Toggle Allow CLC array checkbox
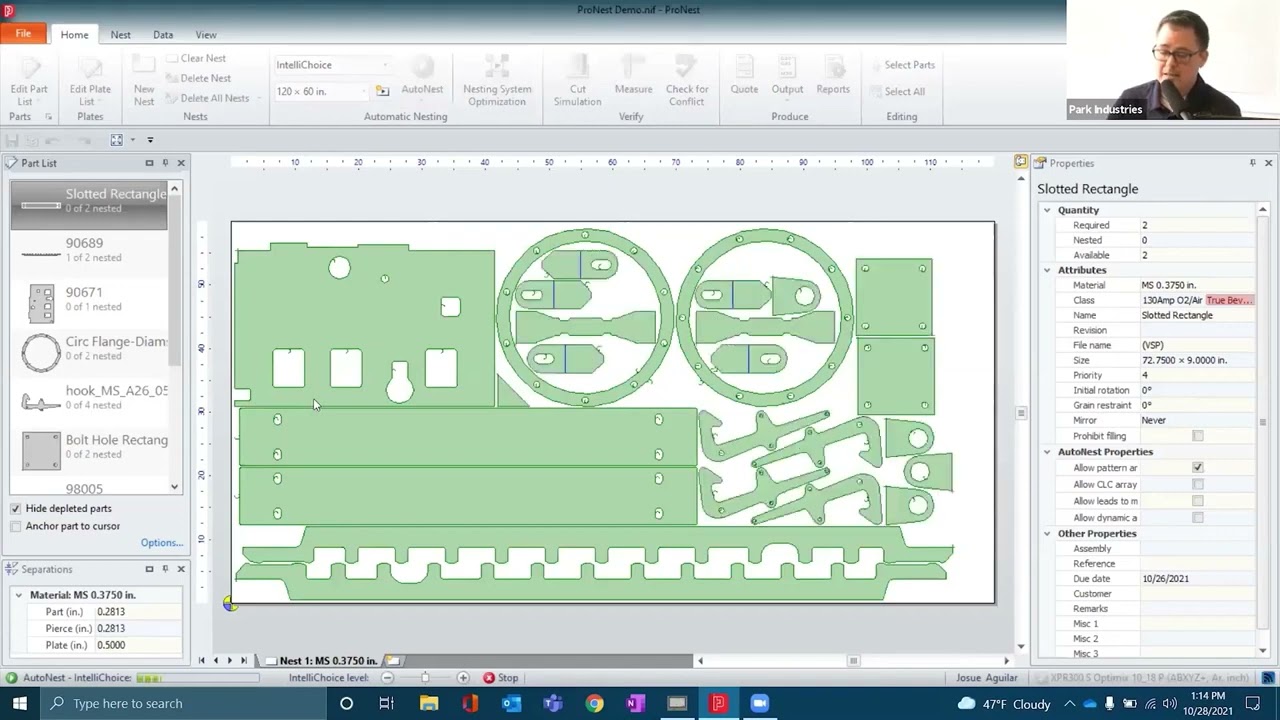Image resolution: width=1280 pixels, height=720 pixels. coord(1198,484)
